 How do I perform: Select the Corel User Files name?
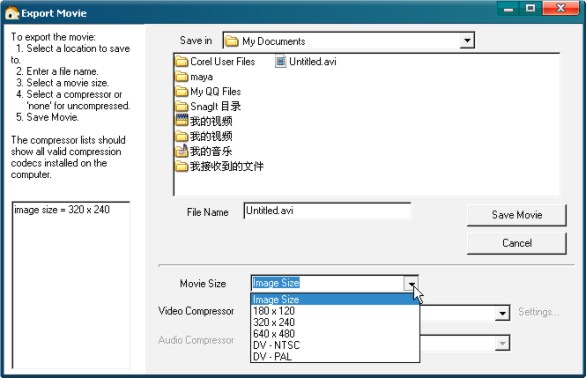click(x=223, y=62)
